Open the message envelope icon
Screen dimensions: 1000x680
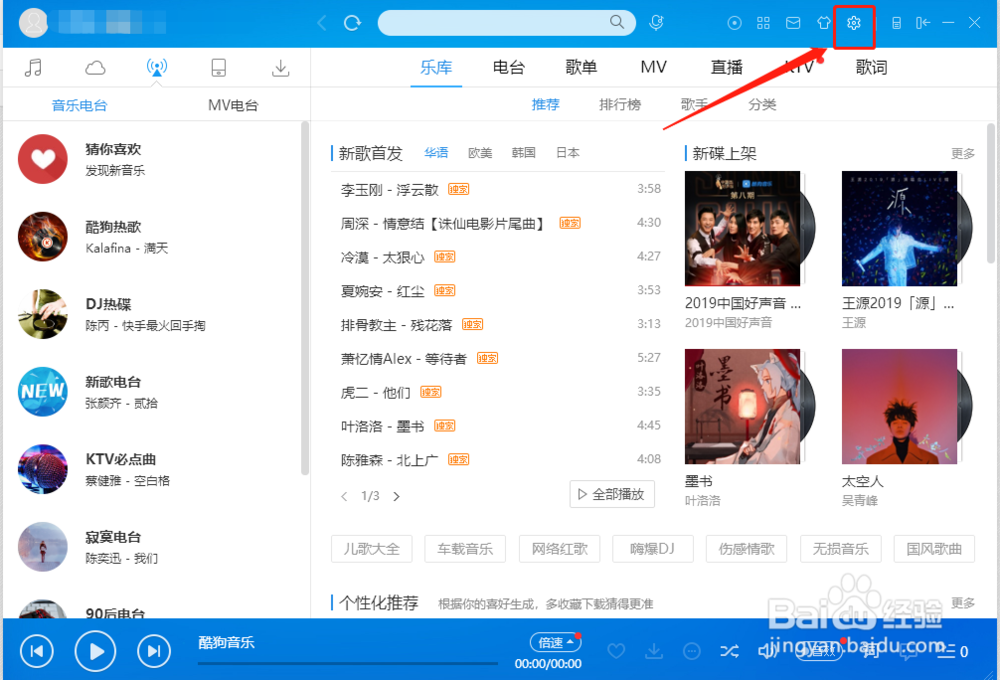coord(793,24)
